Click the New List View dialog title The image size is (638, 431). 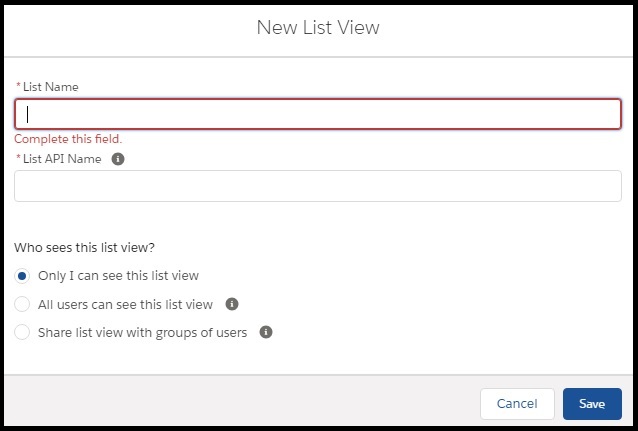(x=318, y=28)
